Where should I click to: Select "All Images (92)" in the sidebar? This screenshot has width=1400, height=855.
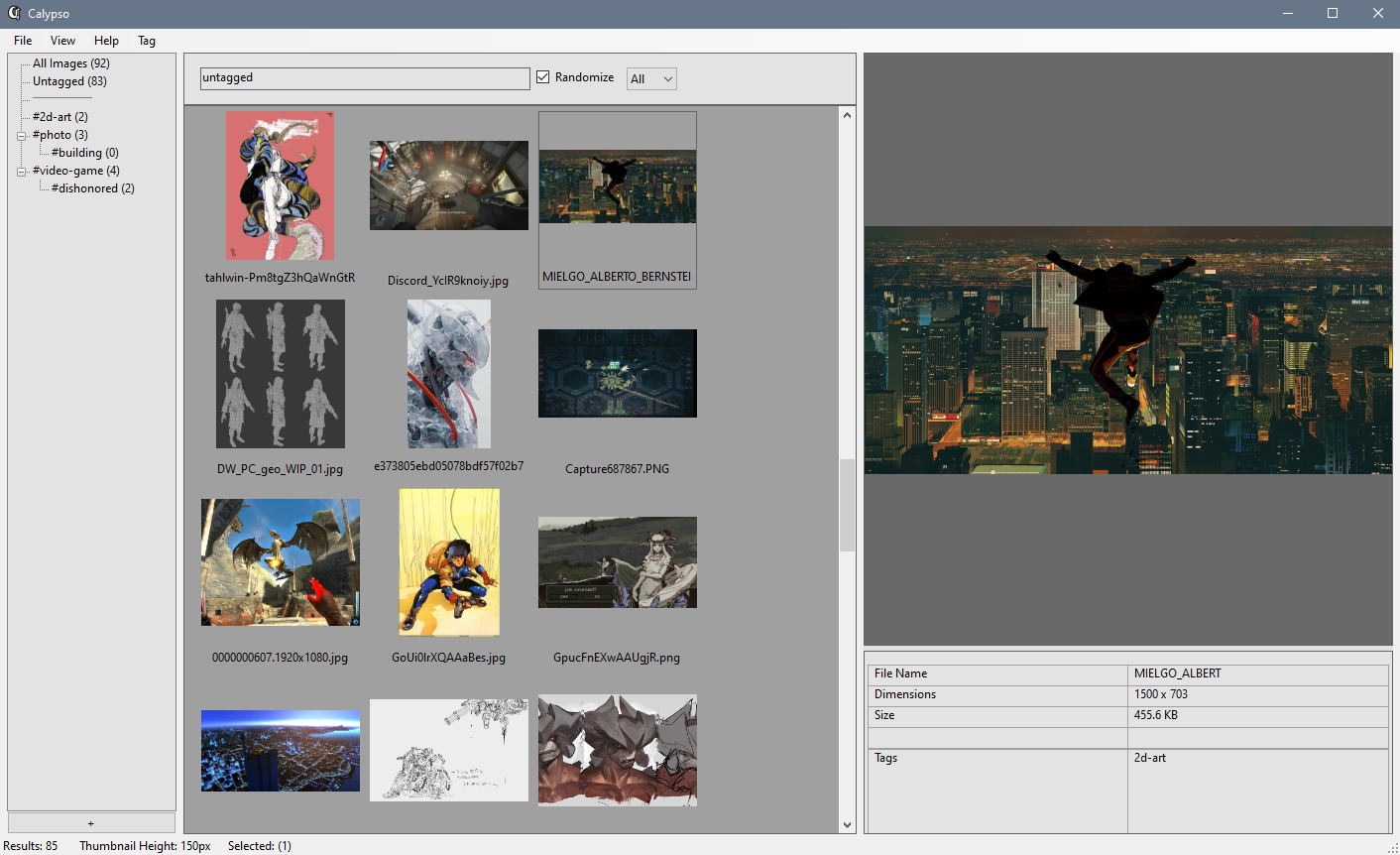(69, 62)
